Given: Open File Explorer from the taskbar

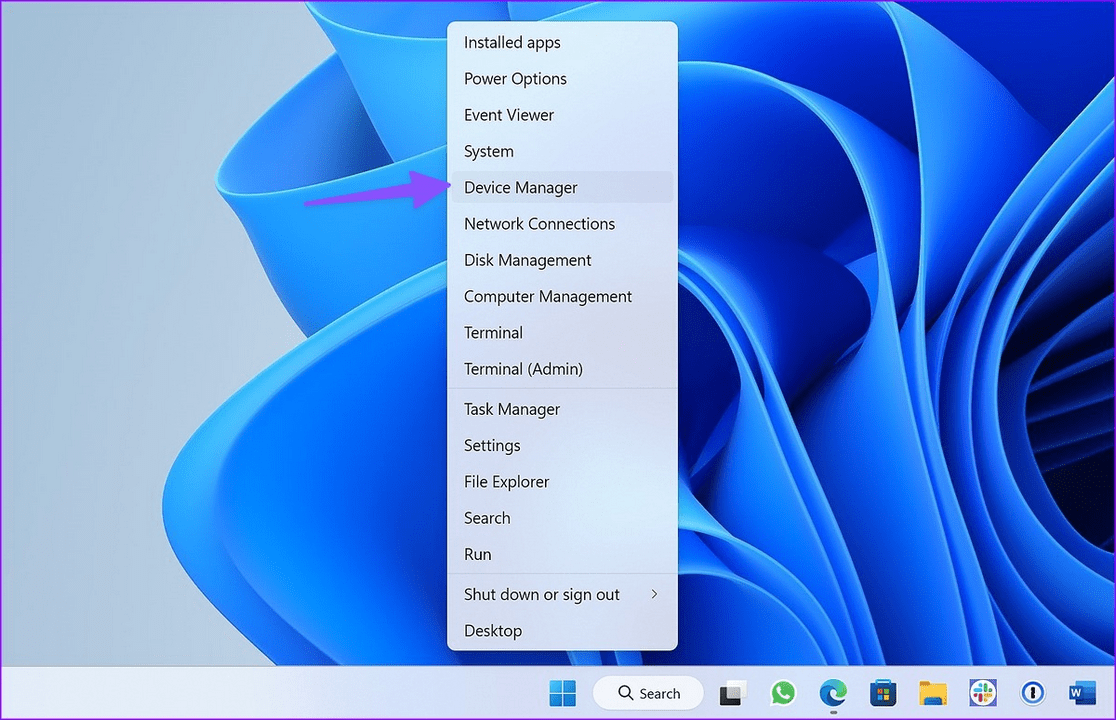Looking at the screenshot, I should pyautogui.click(x=933, y=692).
